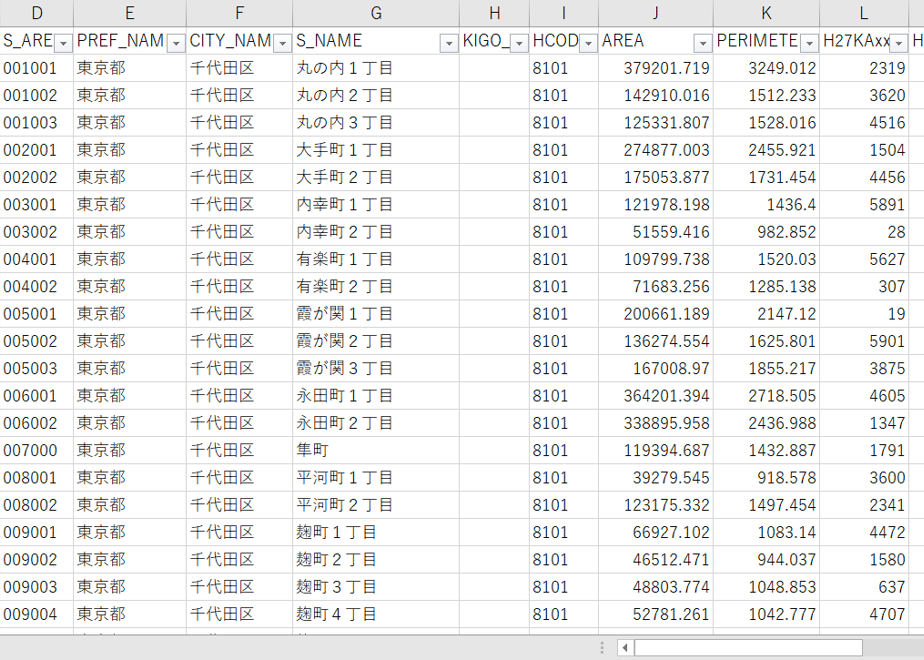Open the S_NAME filter dropdown arrow
The height and width of the screenshot is (660, 924).
click(449, 43)
